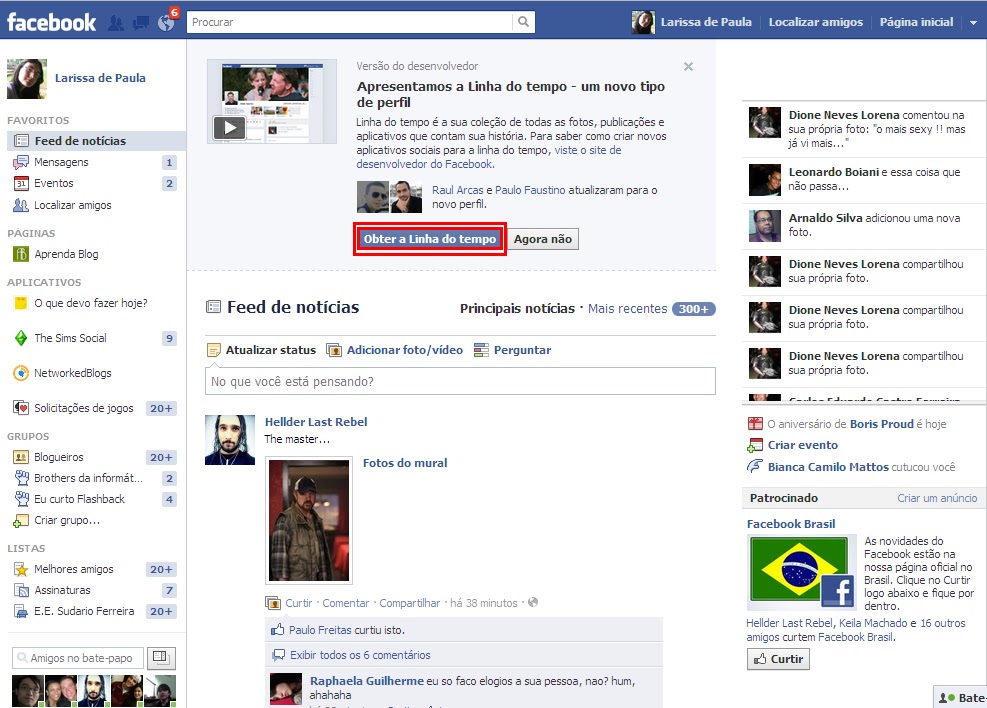Go to Localizar amigos in top bar
The height and width of the screenshot is (708, 987).
point(815,22)
